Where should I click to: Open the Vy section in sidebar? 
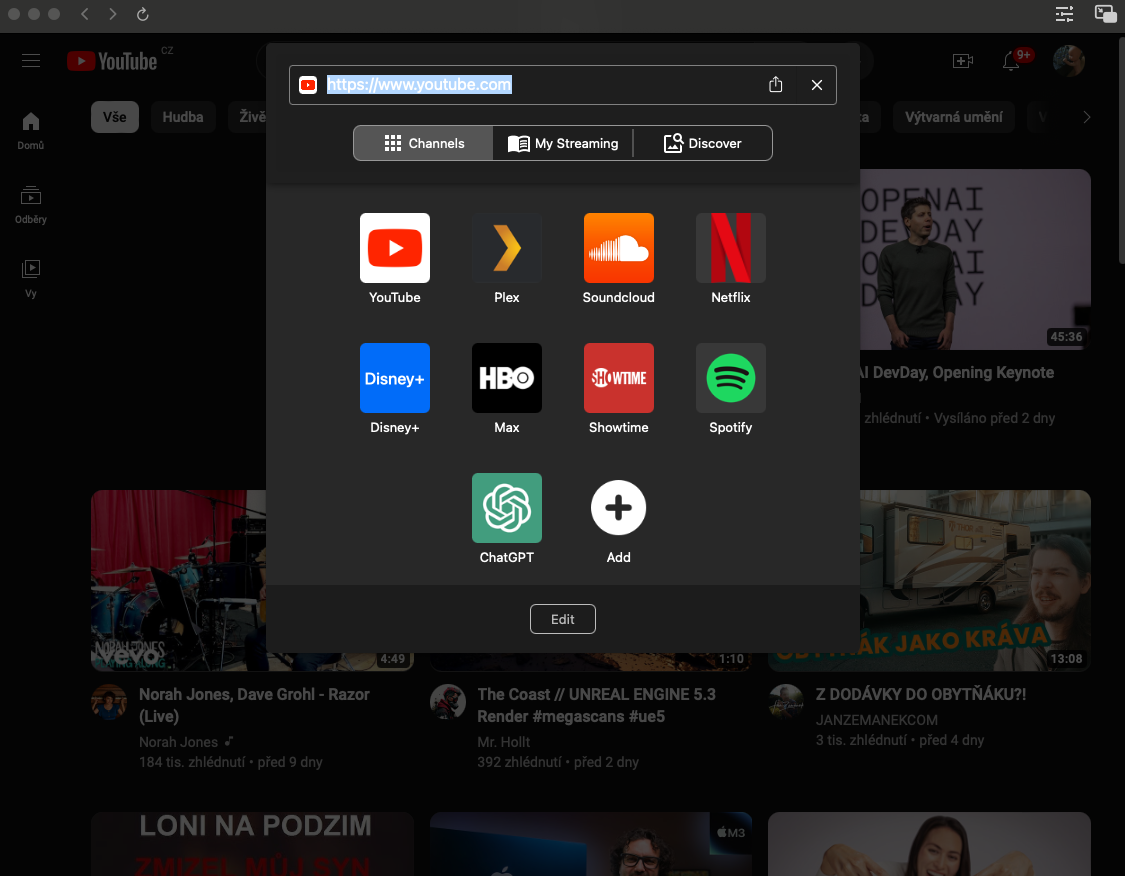31,278
